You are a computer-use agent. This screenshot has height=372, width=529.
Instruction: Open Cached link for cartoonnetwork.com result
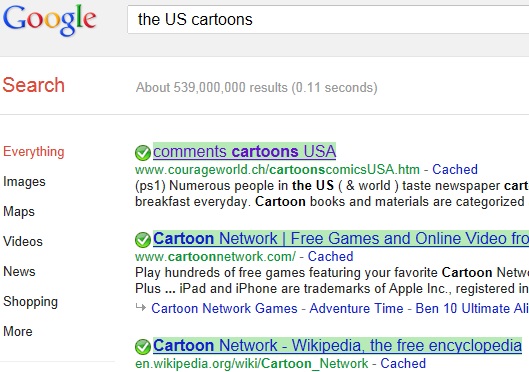click(x=330, y=256)
